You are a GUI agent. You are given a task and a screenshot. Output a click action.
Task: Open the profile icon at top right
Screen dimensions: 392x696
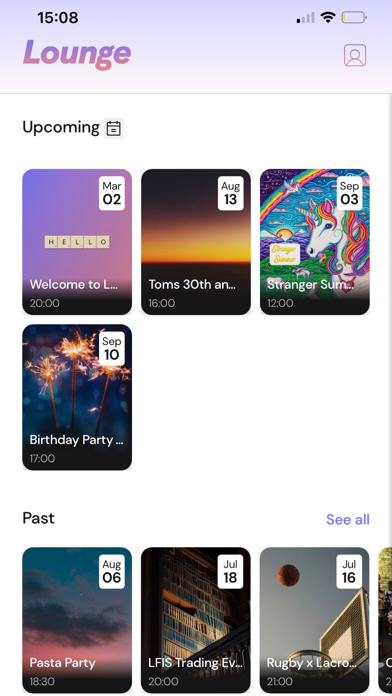(x=355, y=55)
